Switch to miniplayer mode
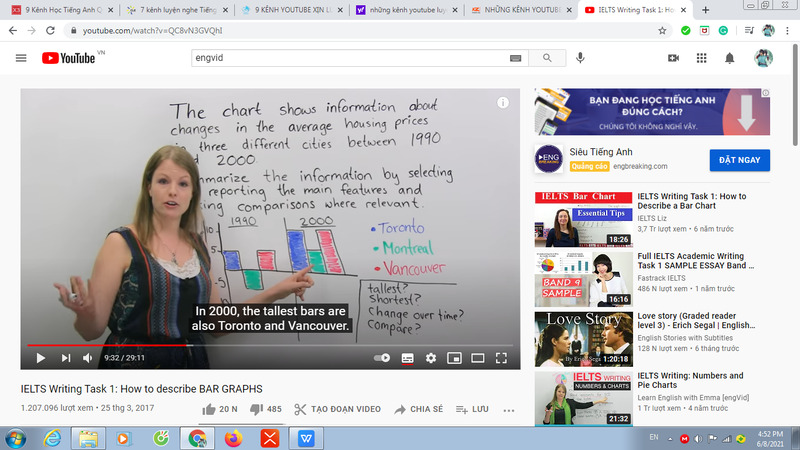The height and width of the screenshot is (450, 800). click(454, 358)
